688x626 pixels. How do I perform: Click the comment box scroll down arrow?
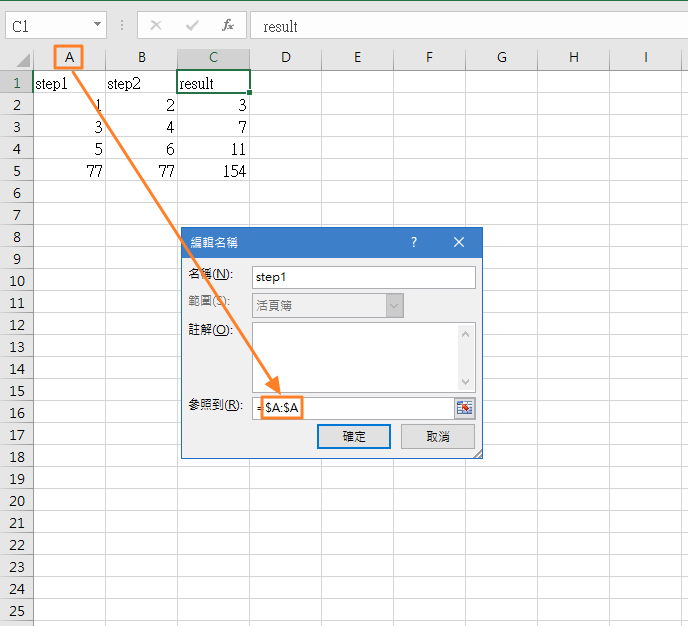466,381
